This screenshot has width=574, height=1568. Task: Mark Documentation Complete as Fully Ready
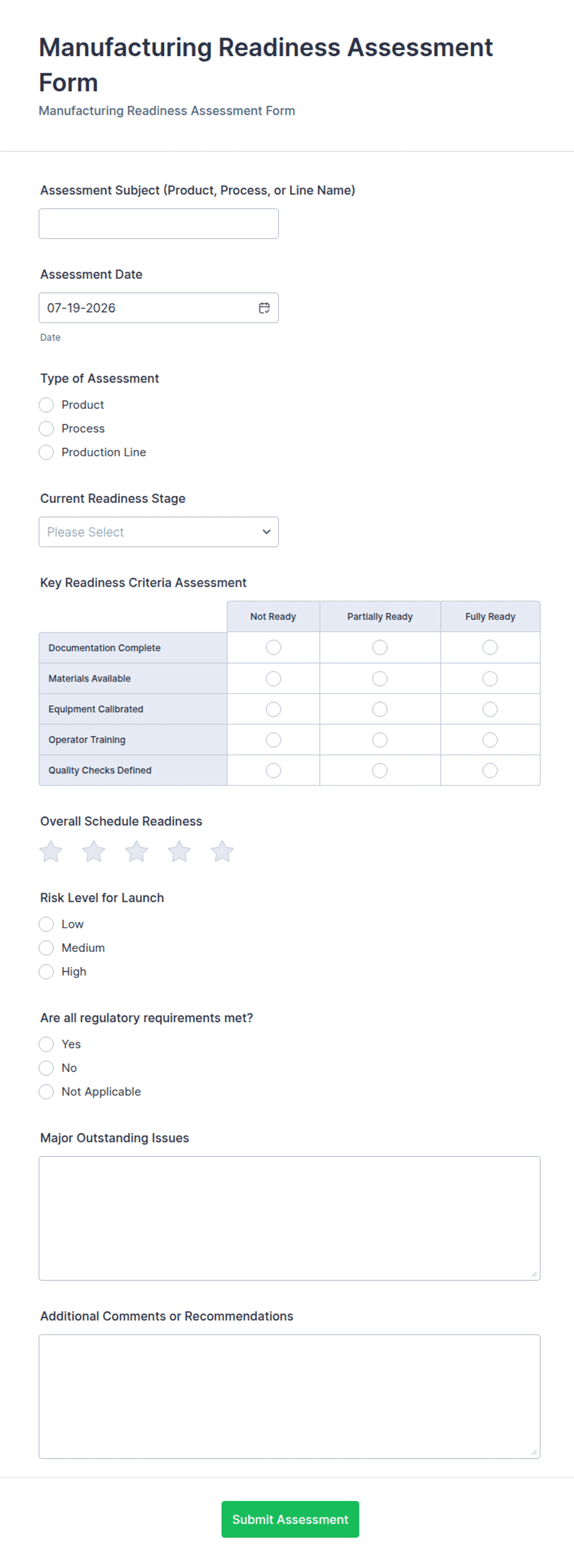(x=490, y=647)
